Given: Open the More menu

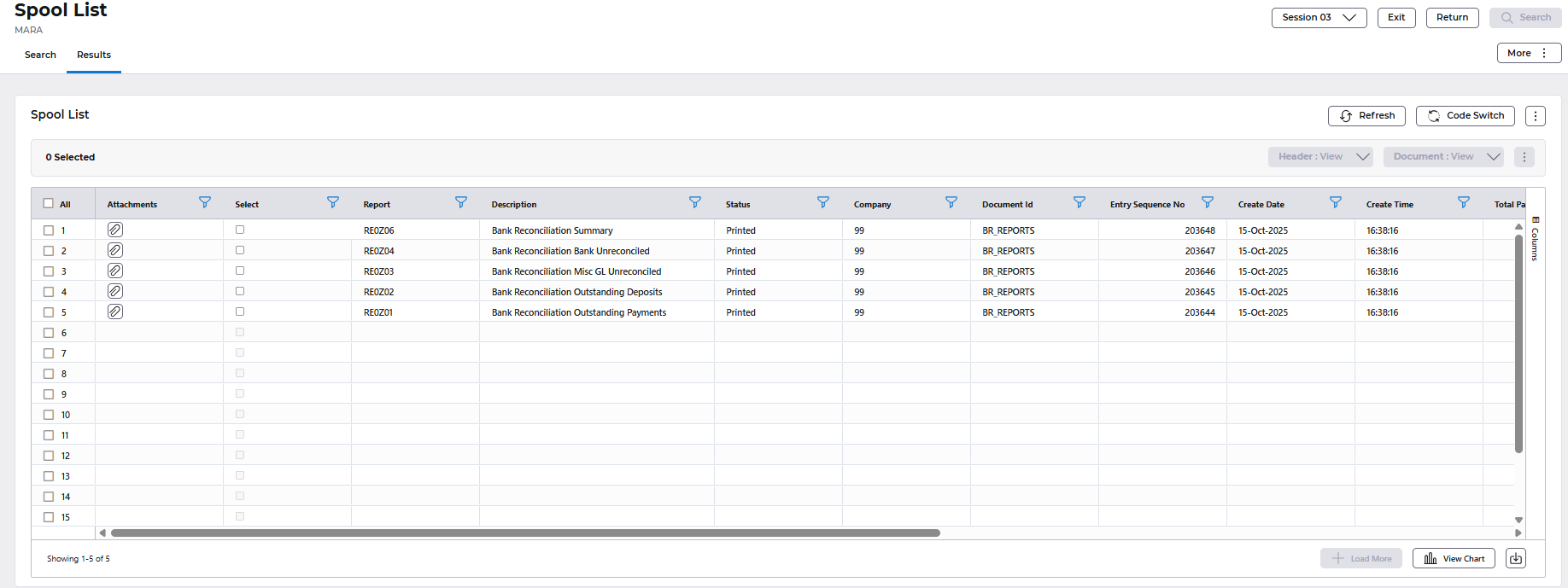Looking at the screenshot, I should (1528, 53).
